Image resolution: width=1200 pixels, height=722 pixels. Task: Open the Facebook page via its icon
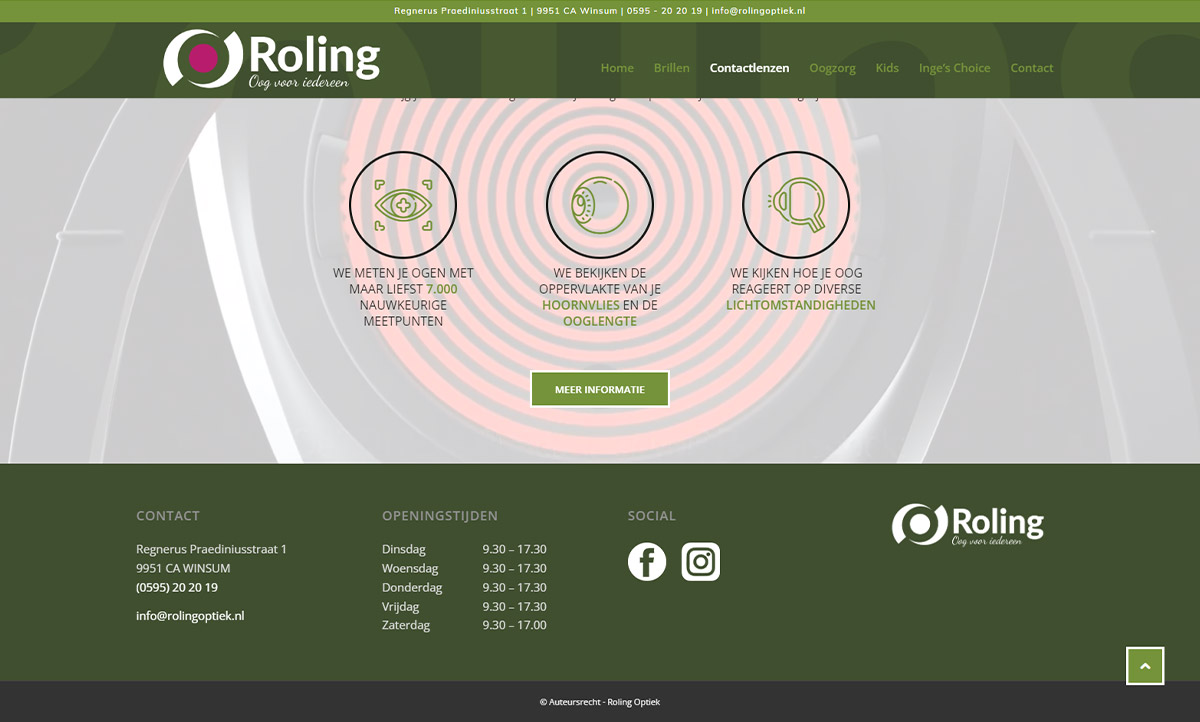click(646, 561)
